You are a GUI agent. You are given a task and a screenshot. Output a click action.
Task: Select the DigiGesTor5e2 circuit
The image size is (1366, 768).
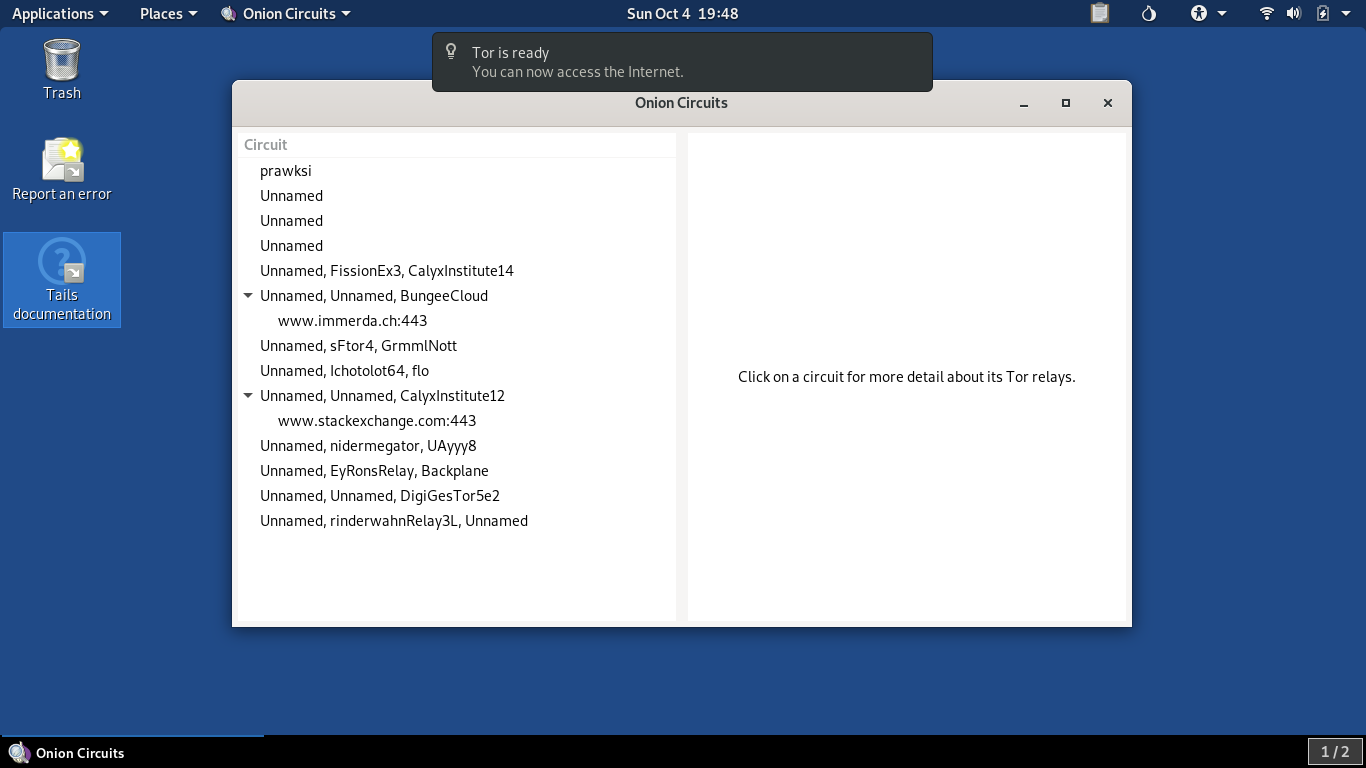[456, 496]
